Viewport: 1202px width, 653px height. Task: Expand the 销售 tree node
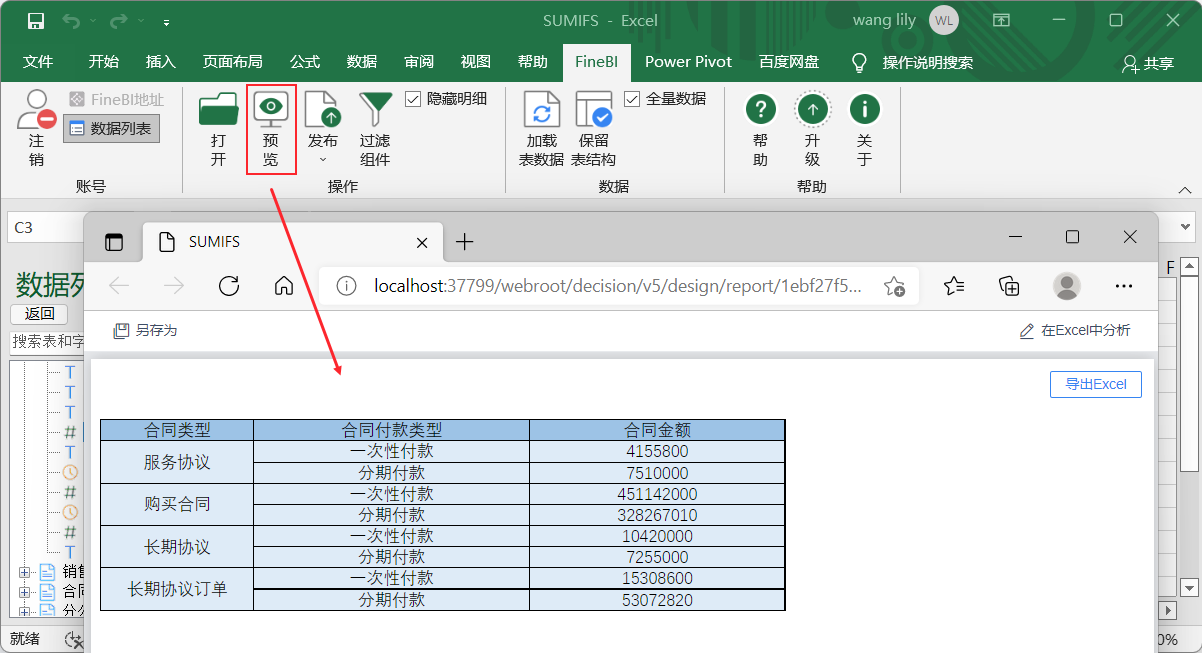[24, 572]
